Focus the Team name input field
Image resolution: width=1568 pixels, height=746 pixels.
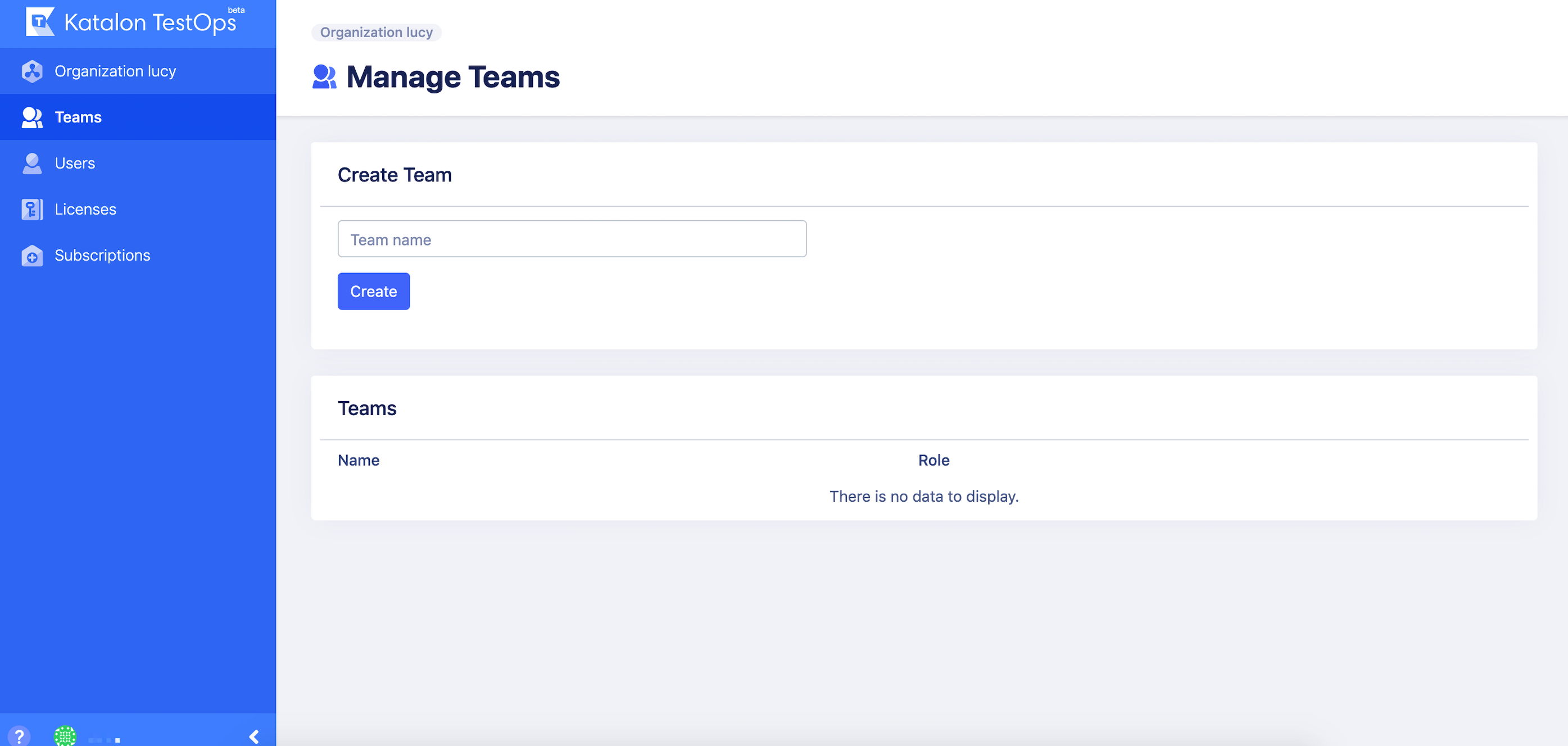click(x=572, y=239)
